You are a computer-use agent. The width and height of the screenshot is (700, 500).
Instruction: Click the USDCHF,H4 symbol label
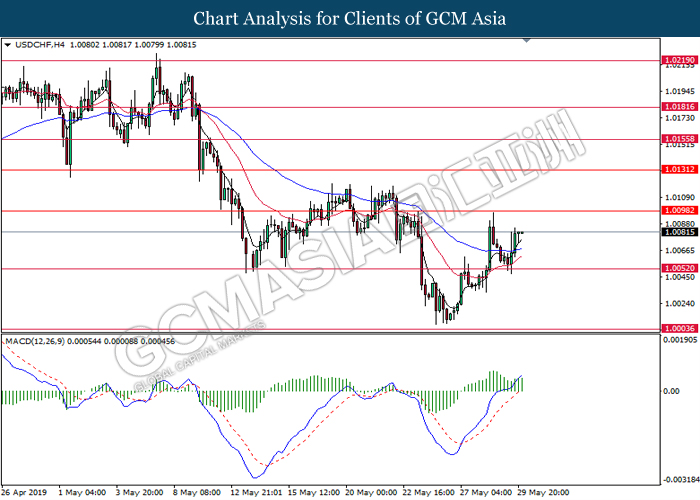click(x=35, y=45)
